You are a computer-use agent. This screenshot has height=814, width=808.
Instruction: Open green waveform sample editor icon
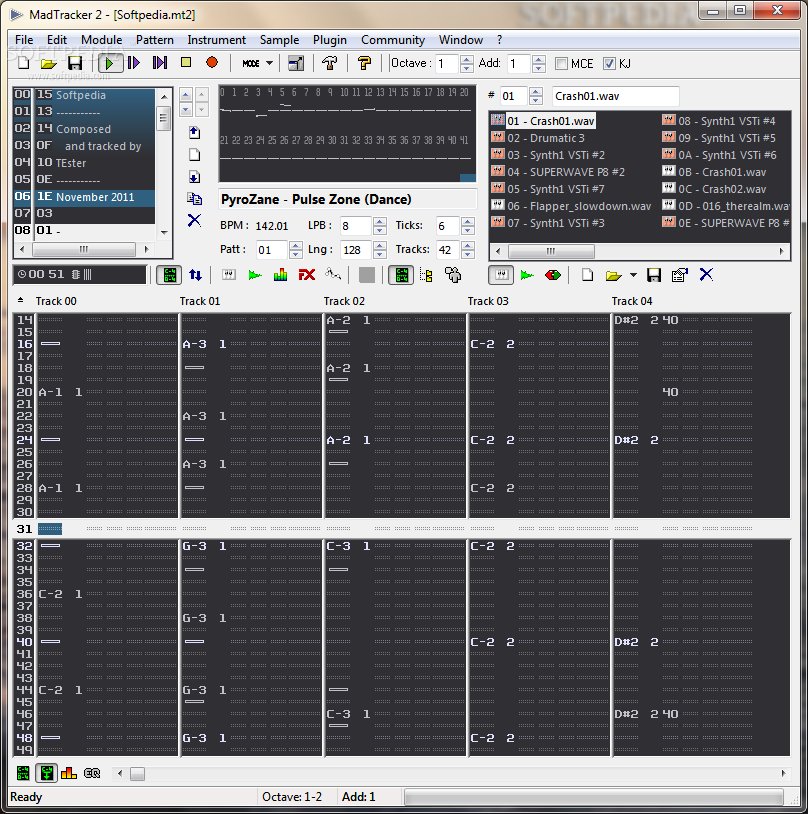point(254,275)
